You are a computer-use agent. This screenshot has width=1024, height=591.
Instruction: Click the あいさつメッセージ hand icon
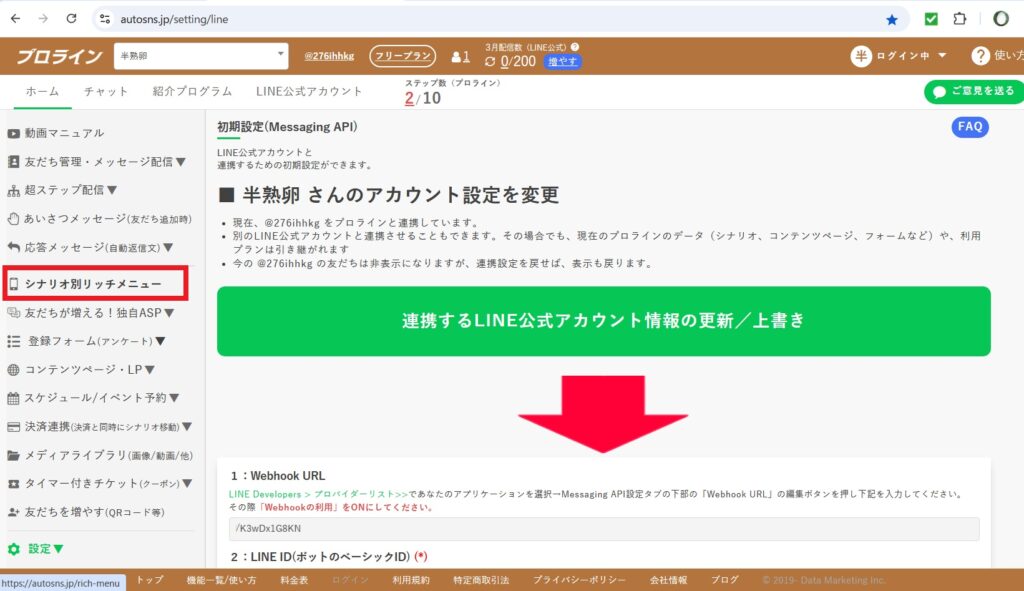(x=13, y=219)
